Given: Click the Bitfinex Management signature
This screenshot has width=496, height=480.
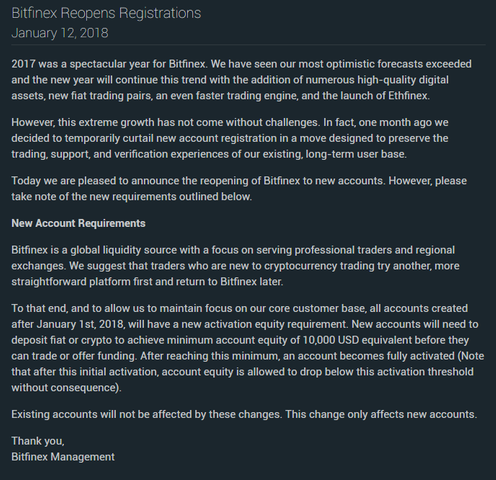Looking at the screenshot, I should click(63, 456).
